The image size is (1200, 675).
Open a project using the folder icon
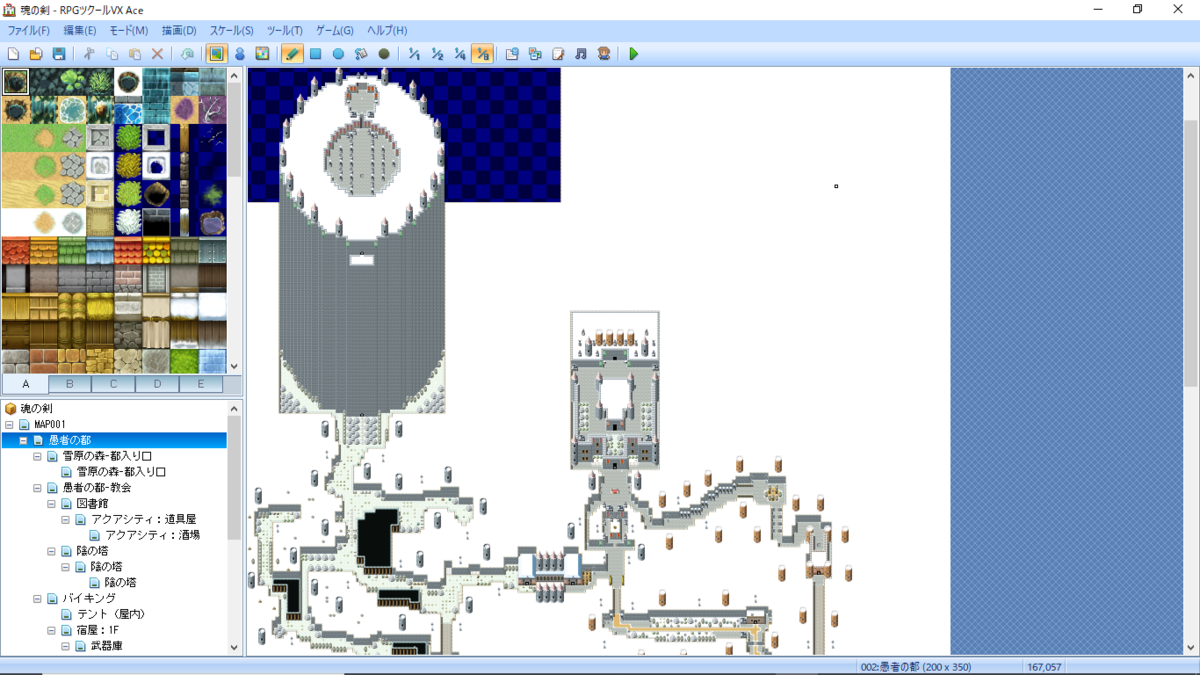(x=36, y=54)
